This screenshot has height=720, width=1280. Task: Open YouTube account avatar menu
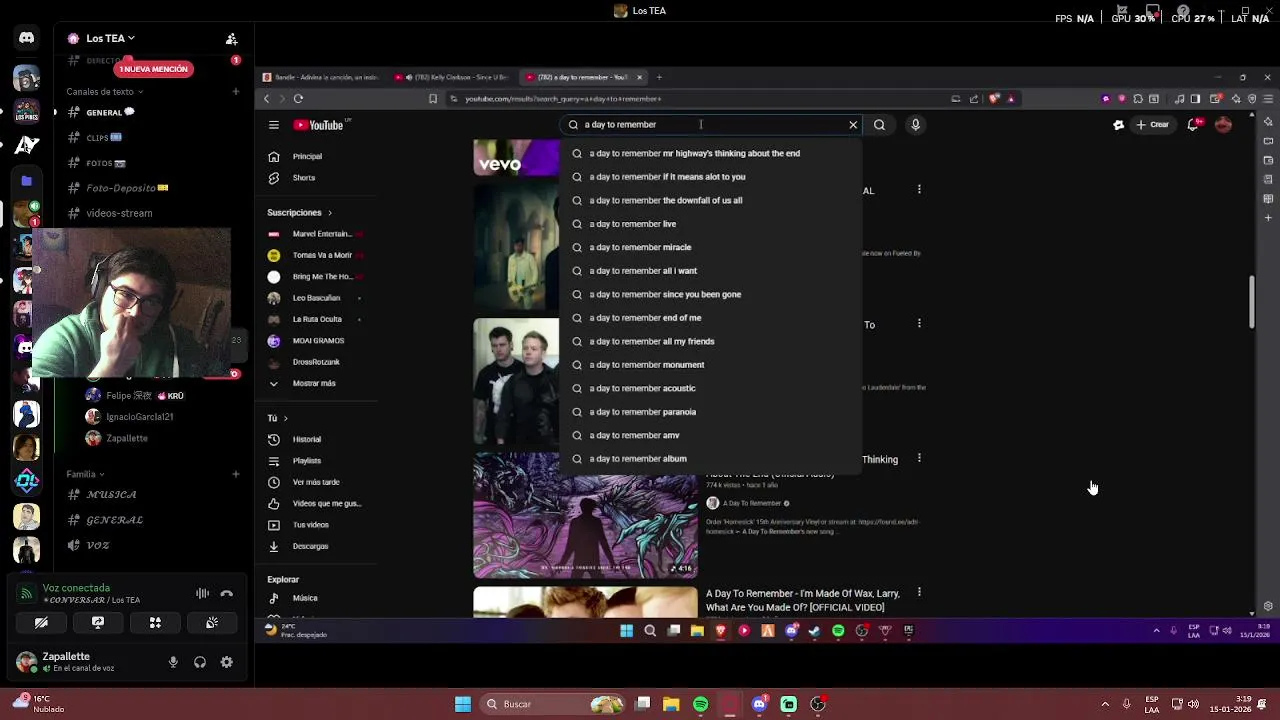(1223, 125)
